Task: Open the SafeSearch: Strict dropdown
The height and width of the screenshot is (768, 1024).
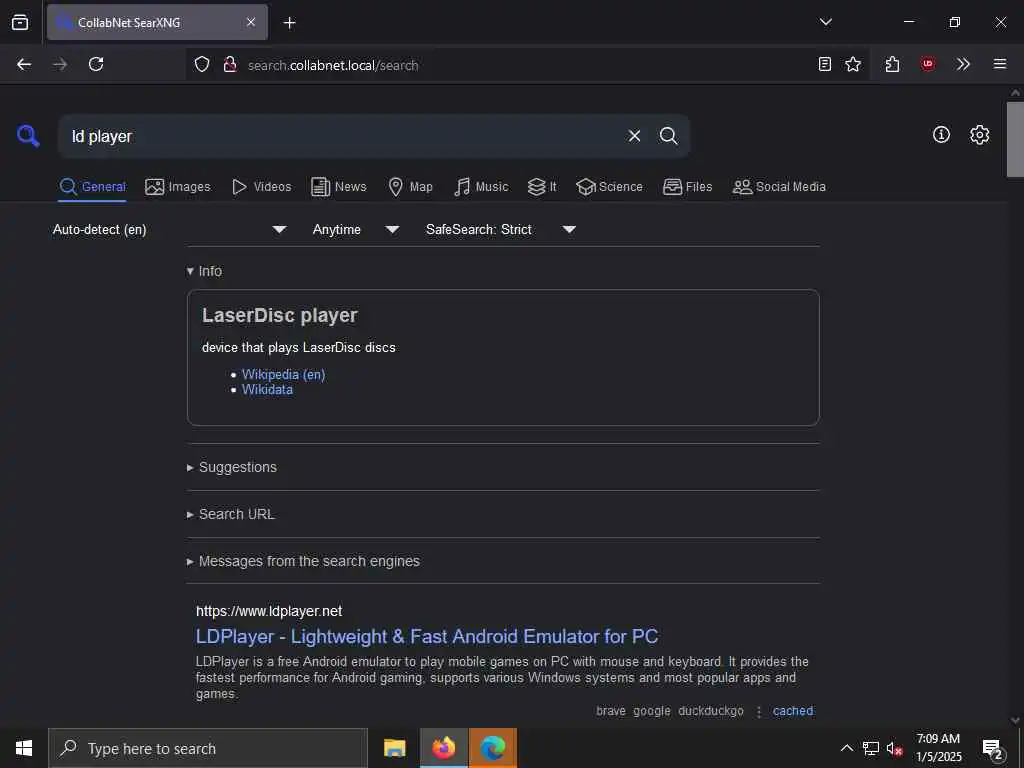Action: pyautogui.click(x=500, y=229)
